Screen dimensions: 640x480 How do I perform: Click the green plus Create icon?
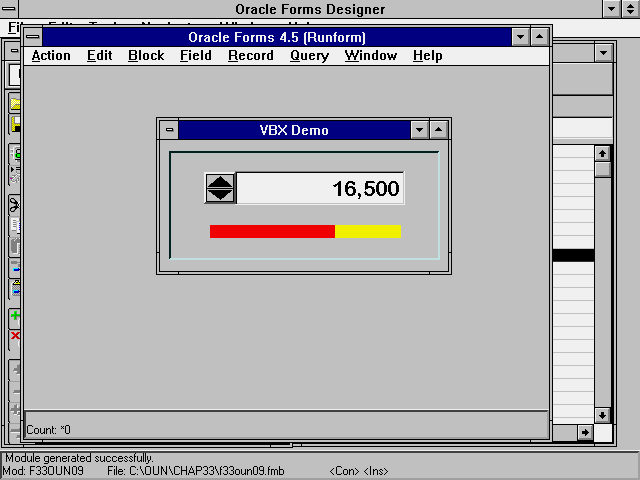click(15, 316)
